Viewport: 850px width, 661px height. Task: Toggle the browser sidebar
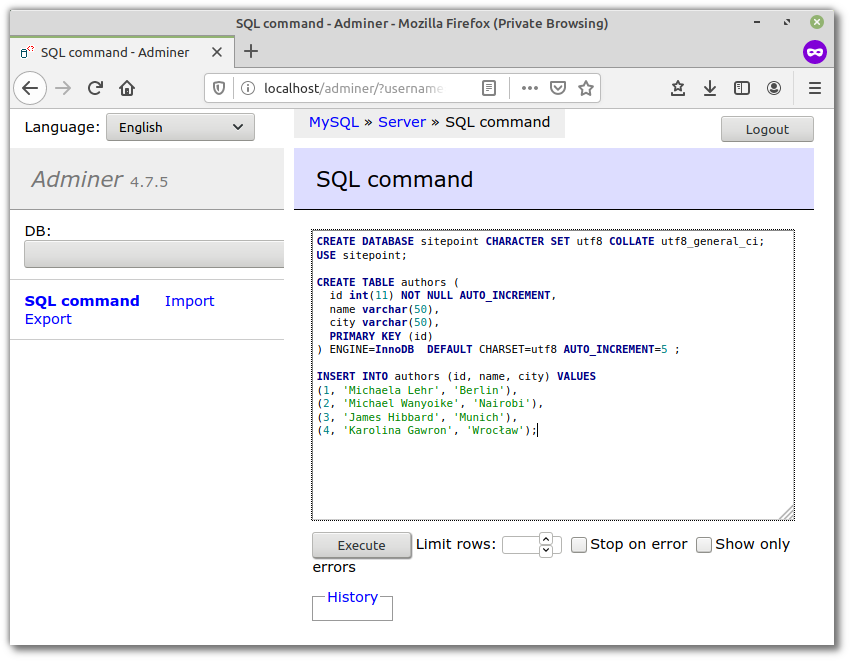tap(742, 88)
